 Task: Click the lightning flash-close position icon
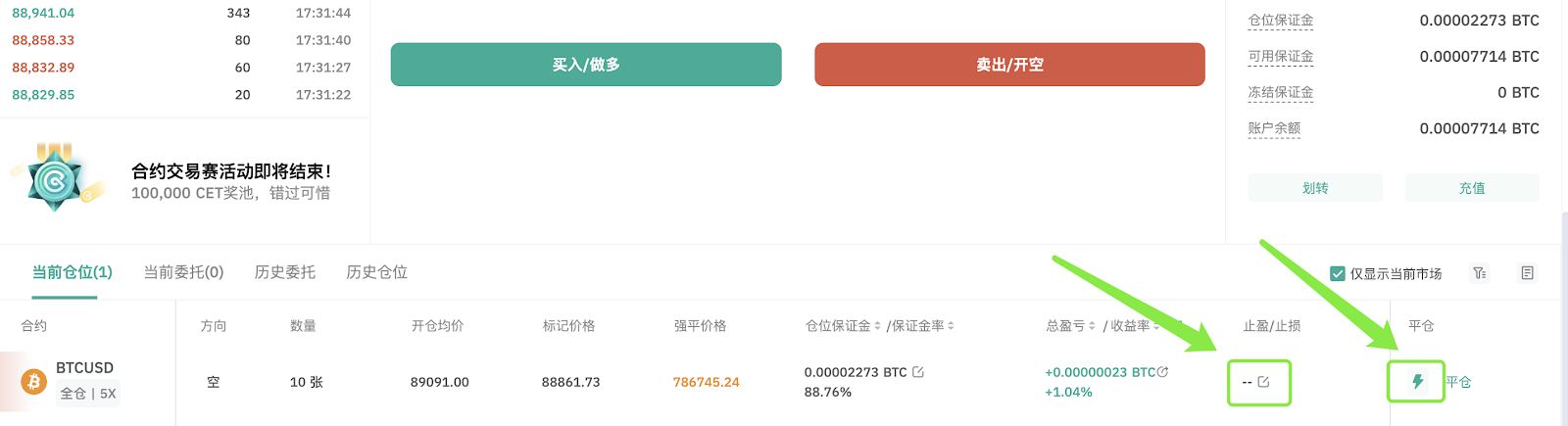click(x=1417, y=382)
